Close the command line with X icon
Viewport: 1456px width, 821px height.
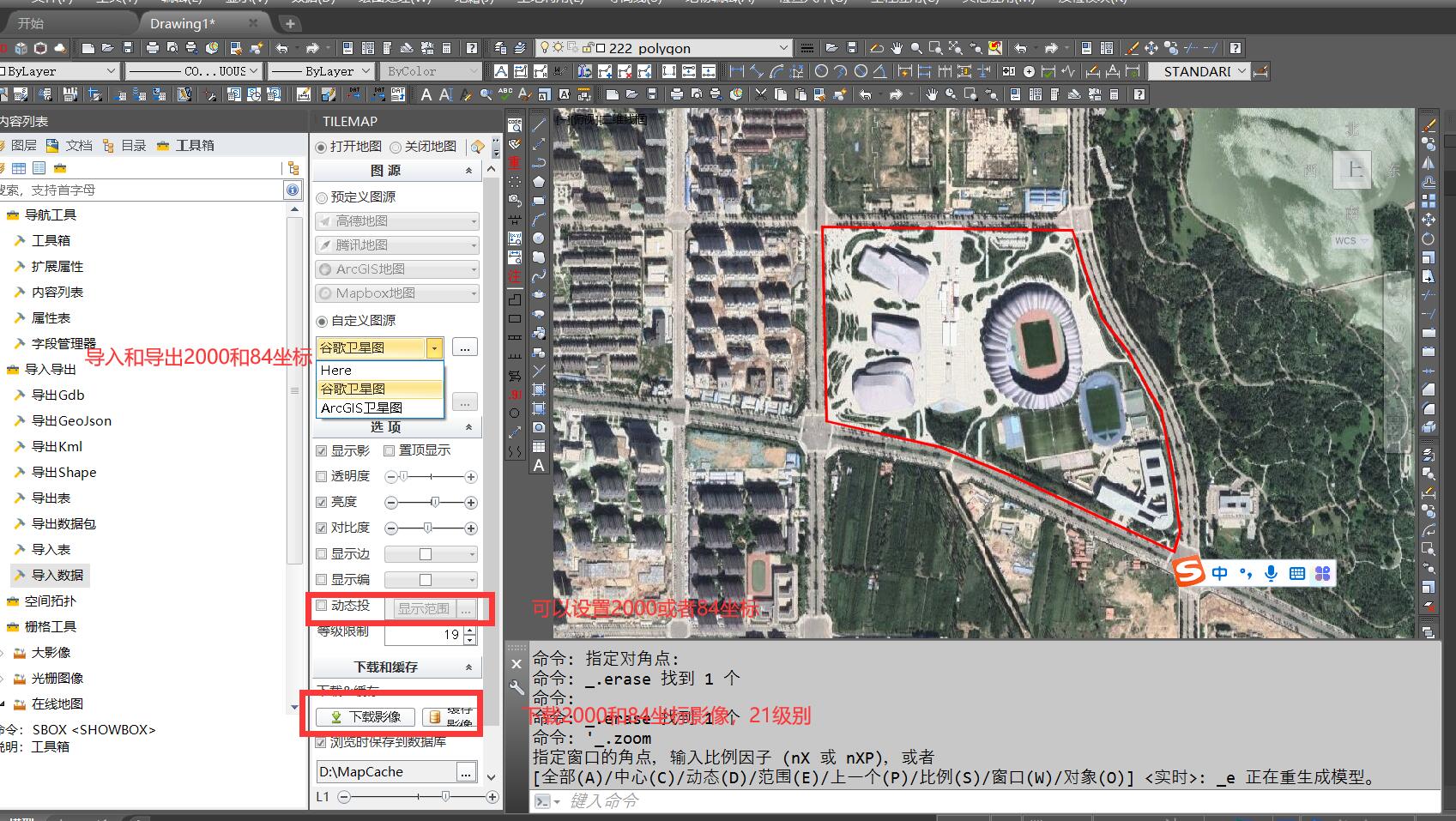[x=517, y=664]
